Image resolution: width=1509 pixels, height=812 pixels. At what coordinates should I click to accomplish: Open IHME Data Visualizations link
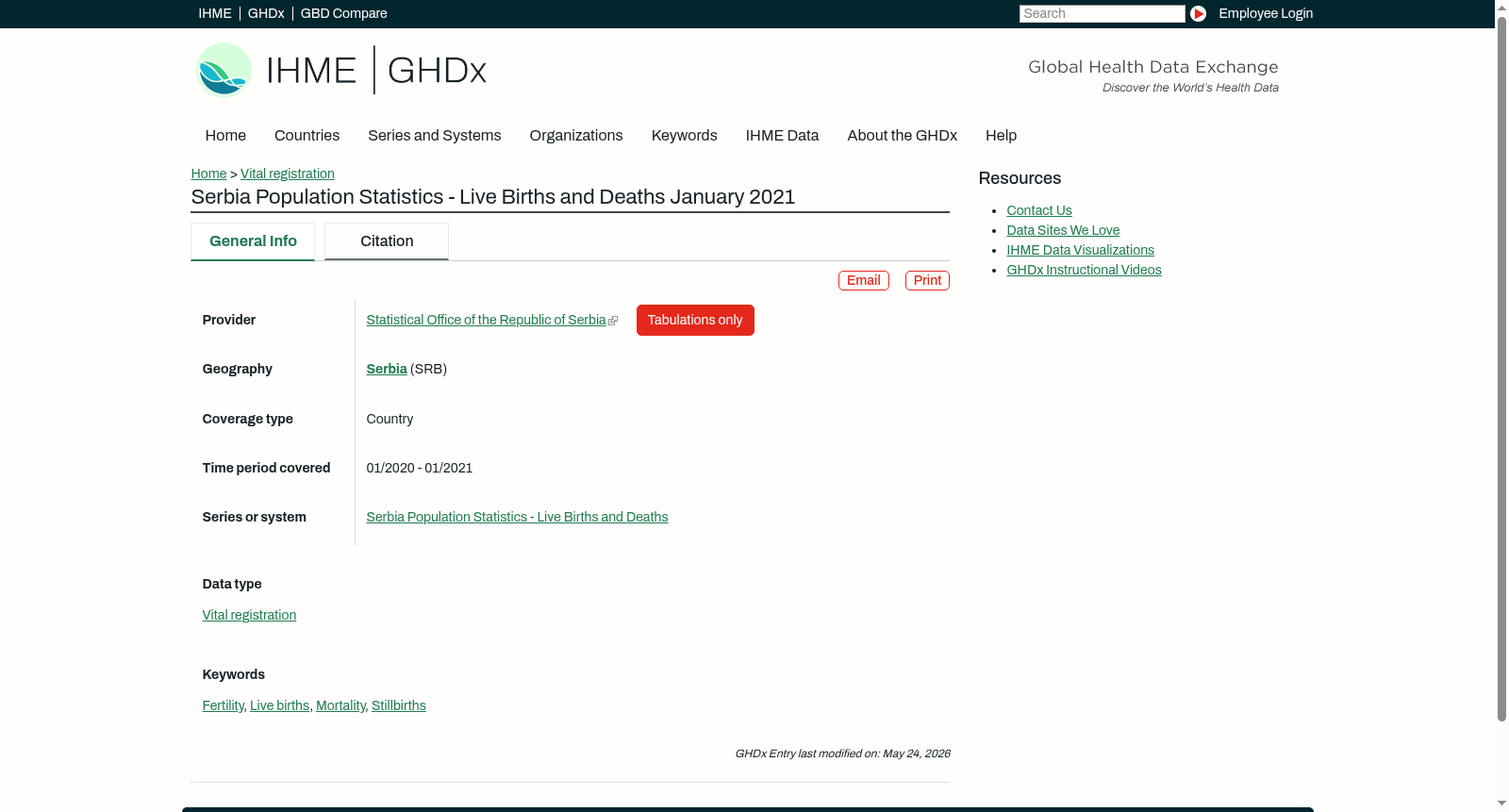pyautogui.click(x=1080, y=250)
